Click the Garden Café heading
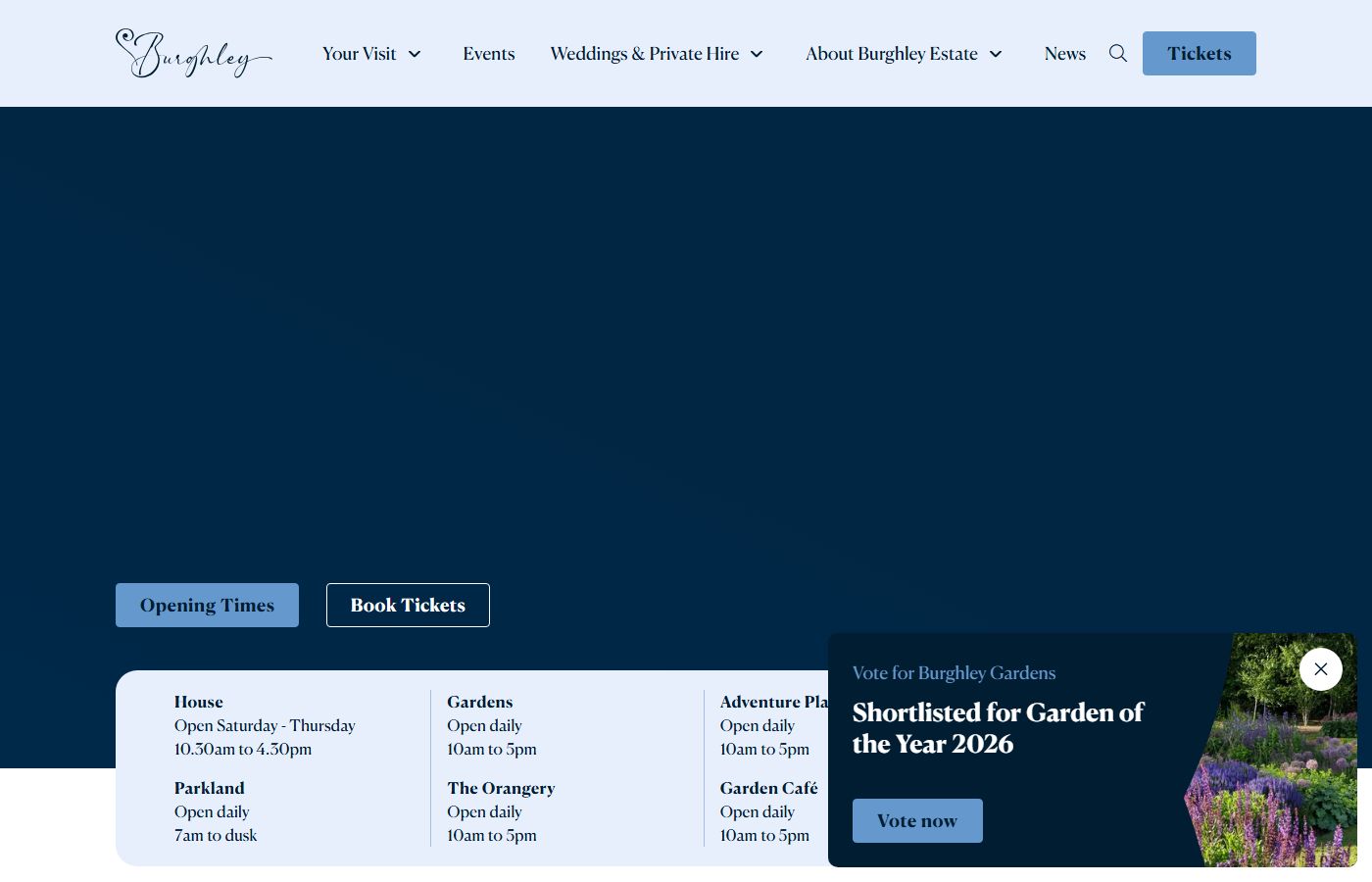Image resolution: width=1372 pixels, height=882 pixels. coord(769,788)
